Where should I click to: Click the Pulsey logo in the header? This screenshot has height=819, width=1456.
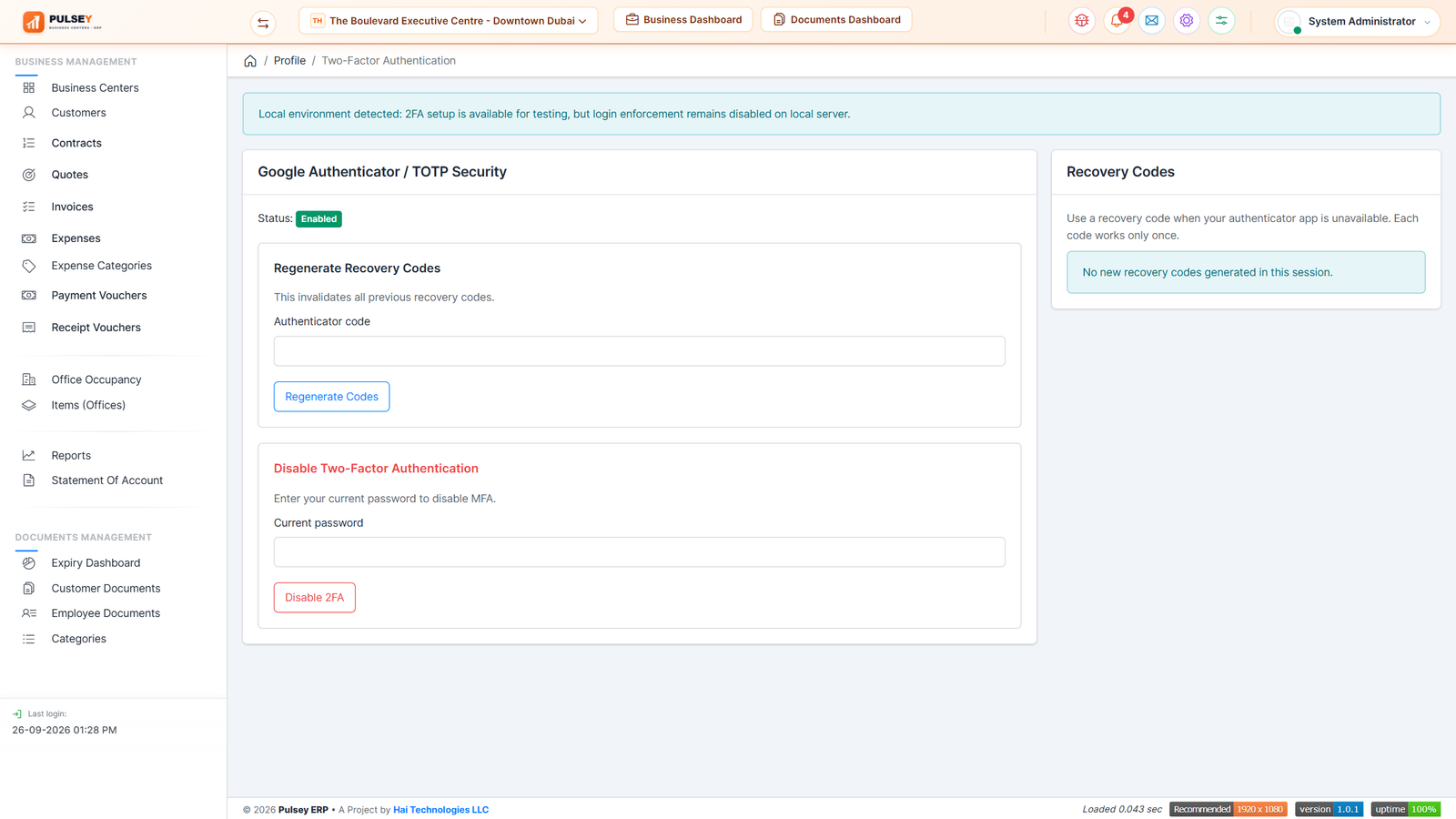point(62,21)
